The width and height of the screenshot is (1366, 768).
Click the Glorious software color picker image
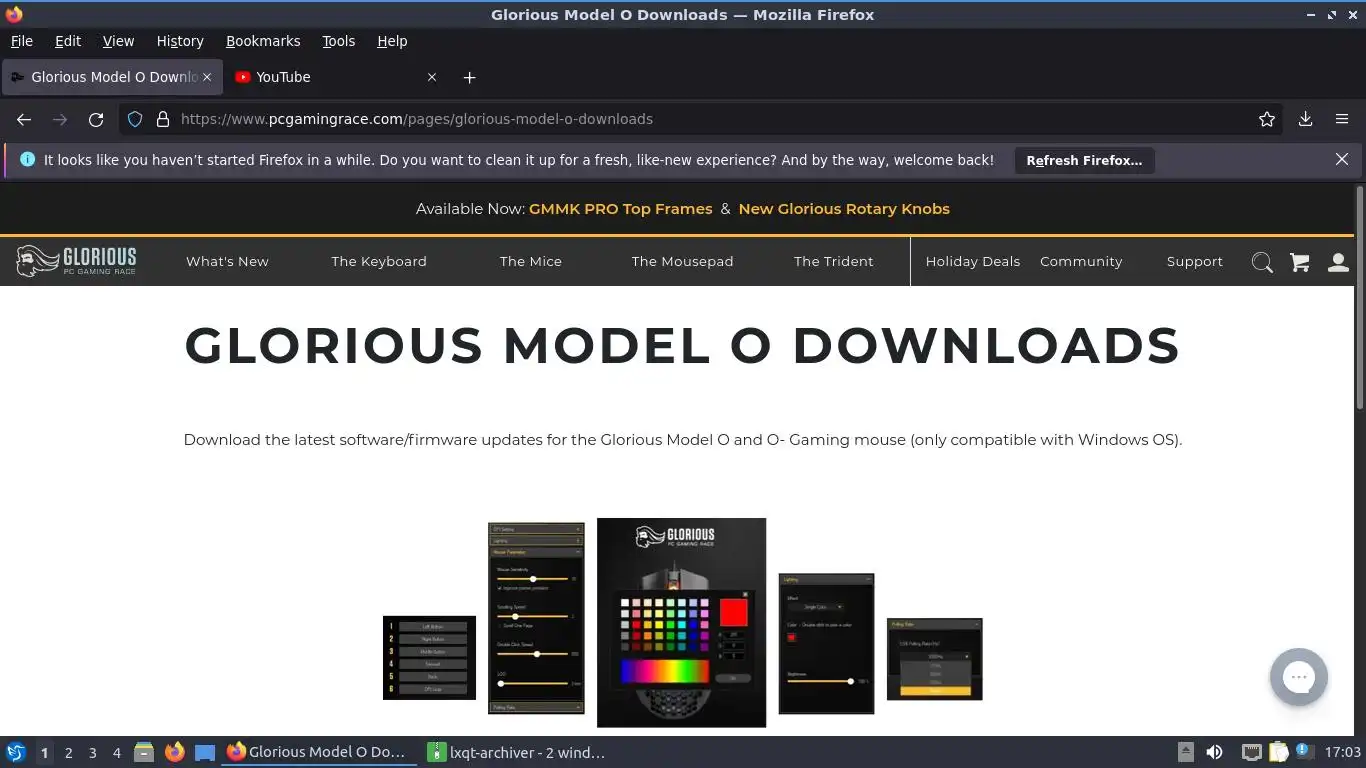pos(681,622)
